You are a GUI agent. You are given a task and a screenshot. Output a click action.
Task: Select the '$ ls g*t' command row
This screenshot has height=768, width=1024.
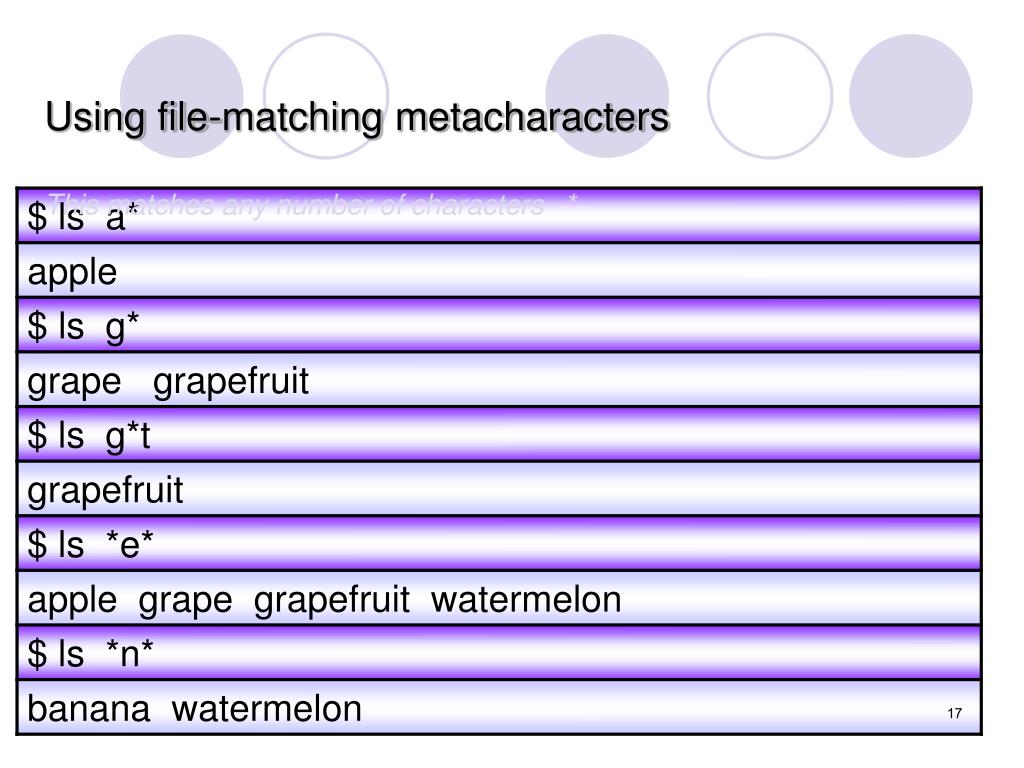coord(499,434)
